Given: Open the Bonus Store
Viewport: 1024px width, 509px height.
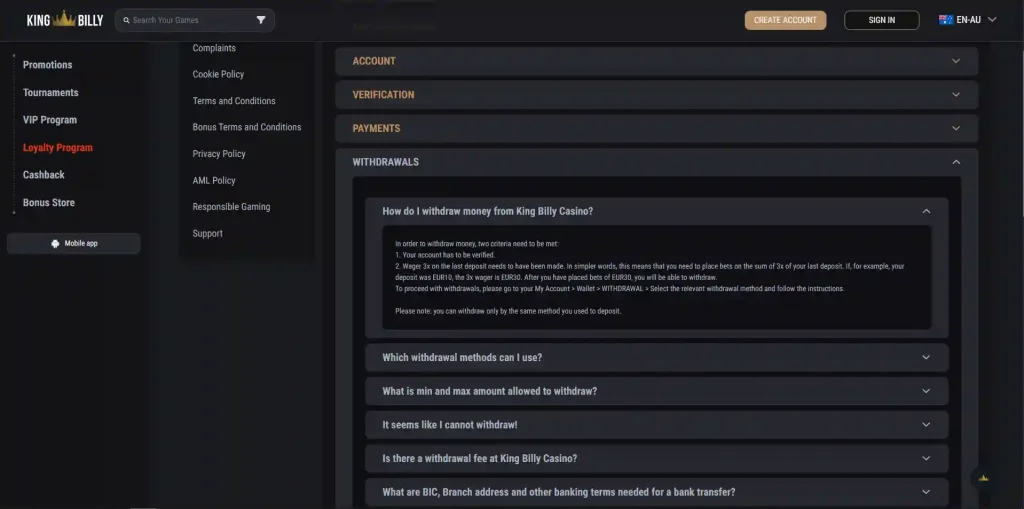Looking at the screenshot, I should pyautogui.click(x=49, y=203).
